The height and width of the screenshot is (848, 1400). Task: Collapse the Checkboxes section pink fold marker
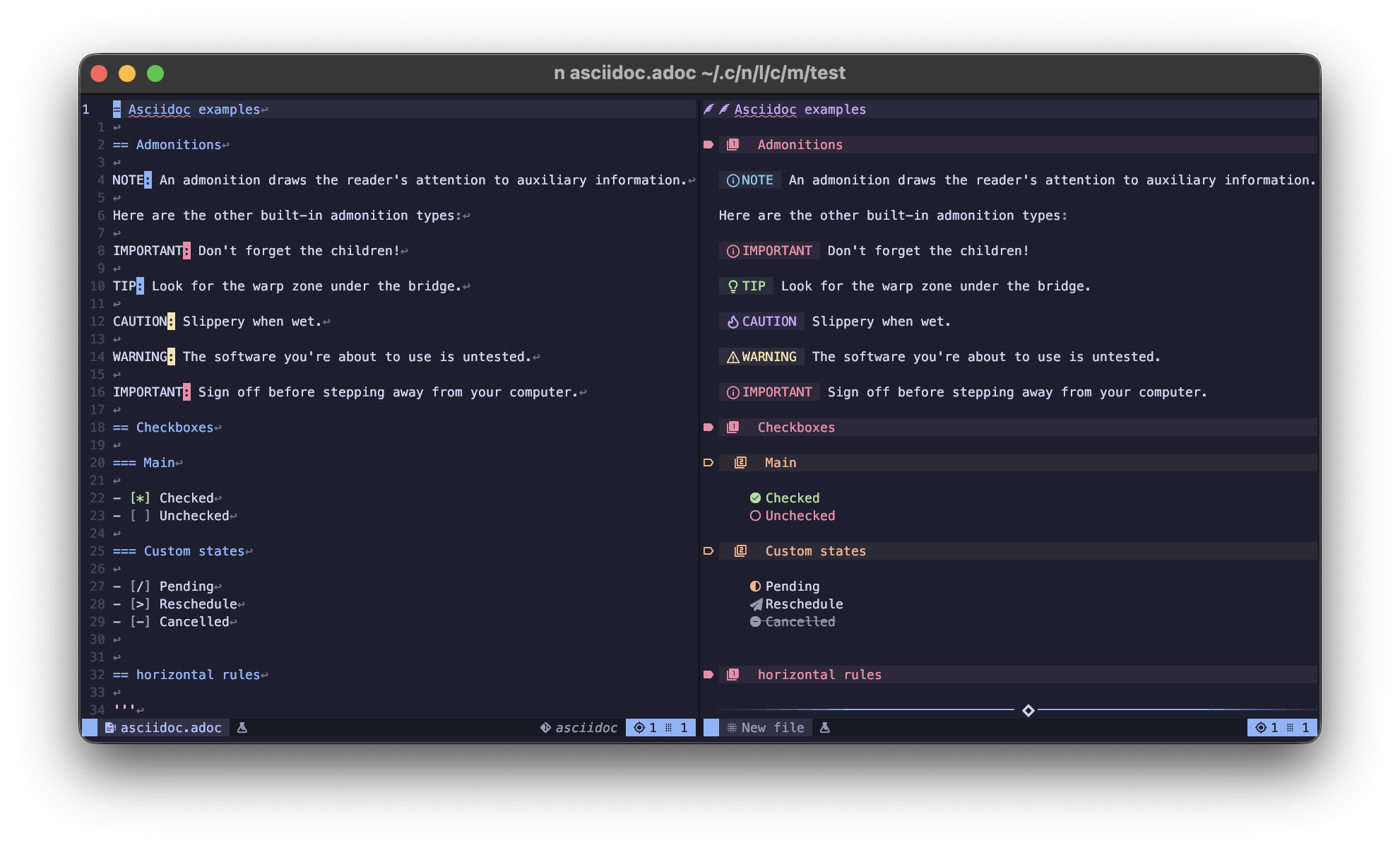pyautogui.click(x=708, y=428)
